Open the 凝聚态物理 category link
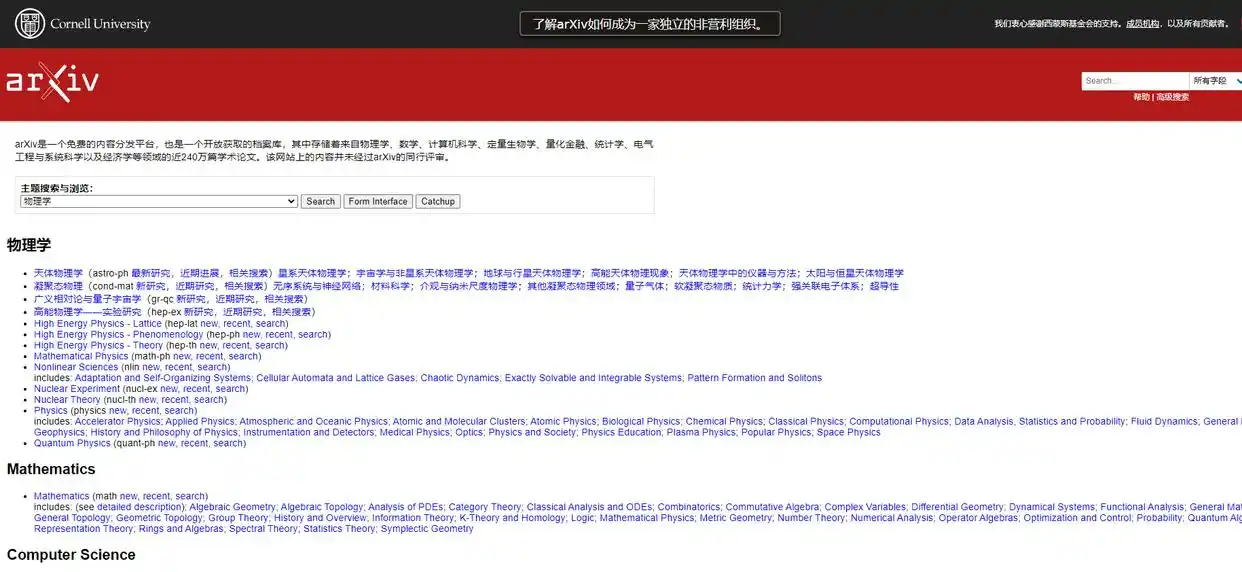 (58, 286)
